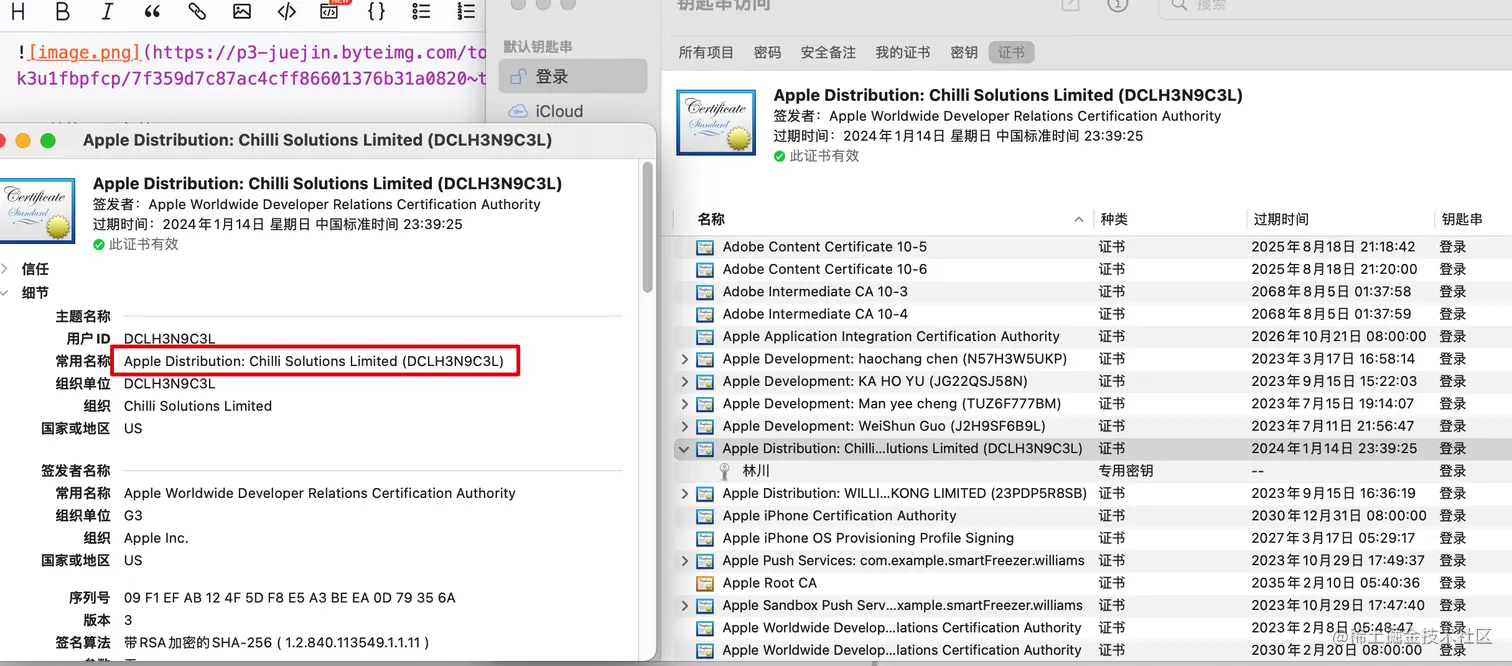
Task: Click the signature algorithm SHA-256 value
Action: 276,643
